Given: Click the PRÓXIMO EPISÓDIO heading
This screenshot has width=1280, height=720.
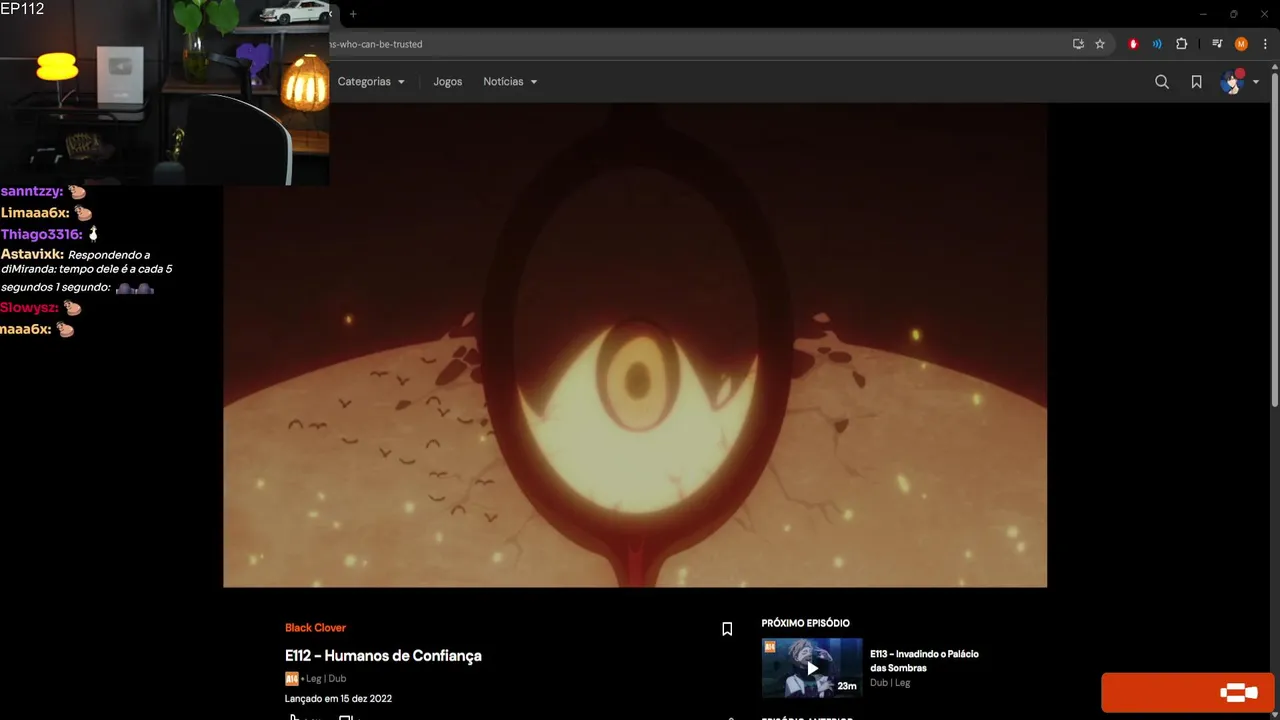Looking at the screenshot, I should coord(805,623).
